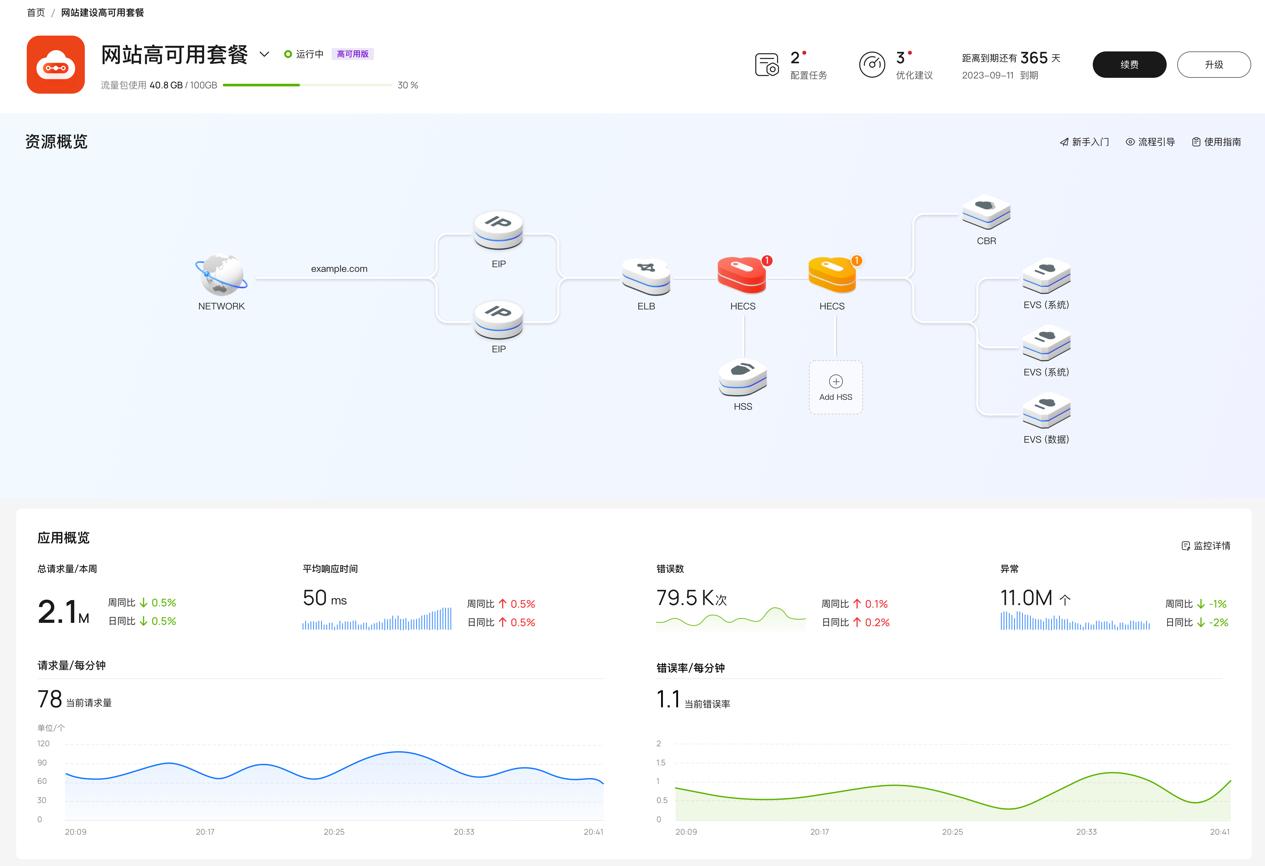Image resolution: width=1265 pixels, height=866 pixels.
Task: Expand the 网站高可用套餐 title dropdown
Action: [264, 55]
